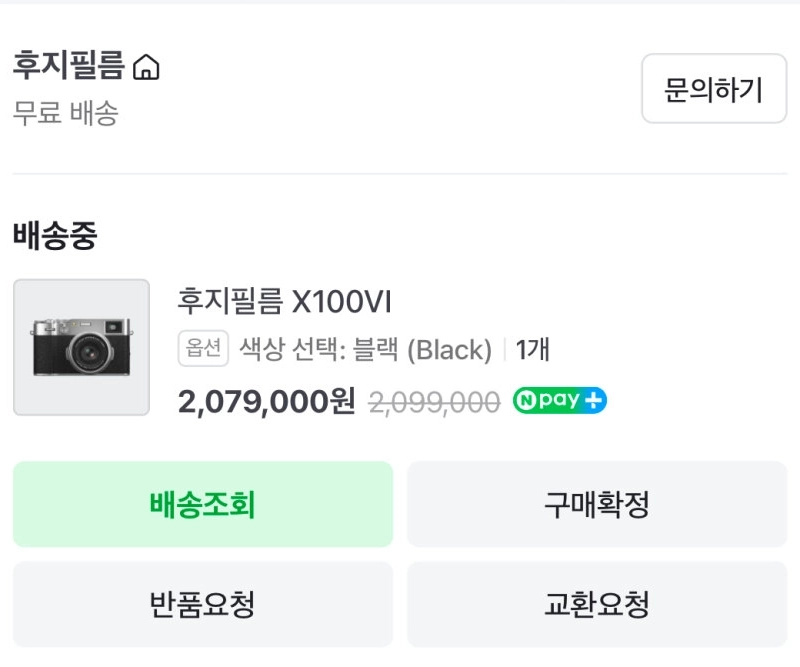This screenshot has height=667, width=800.
Task: Click the 블랙 (Black) option value
Action: pyautogui.click(x=420, y=349)
